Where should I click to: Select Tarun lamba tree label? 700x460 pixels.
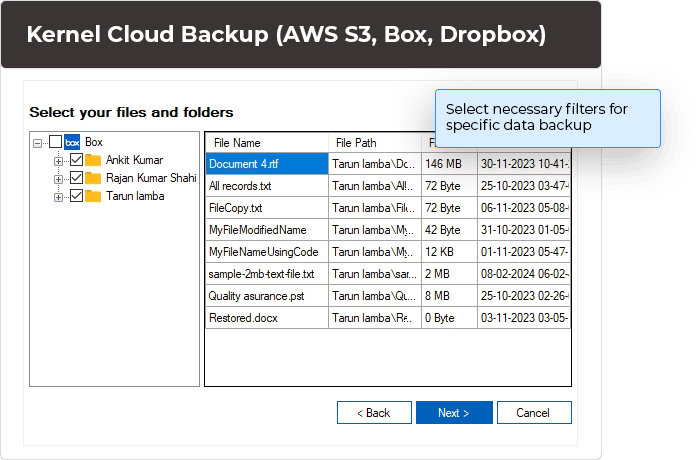(x=135, y=196)
